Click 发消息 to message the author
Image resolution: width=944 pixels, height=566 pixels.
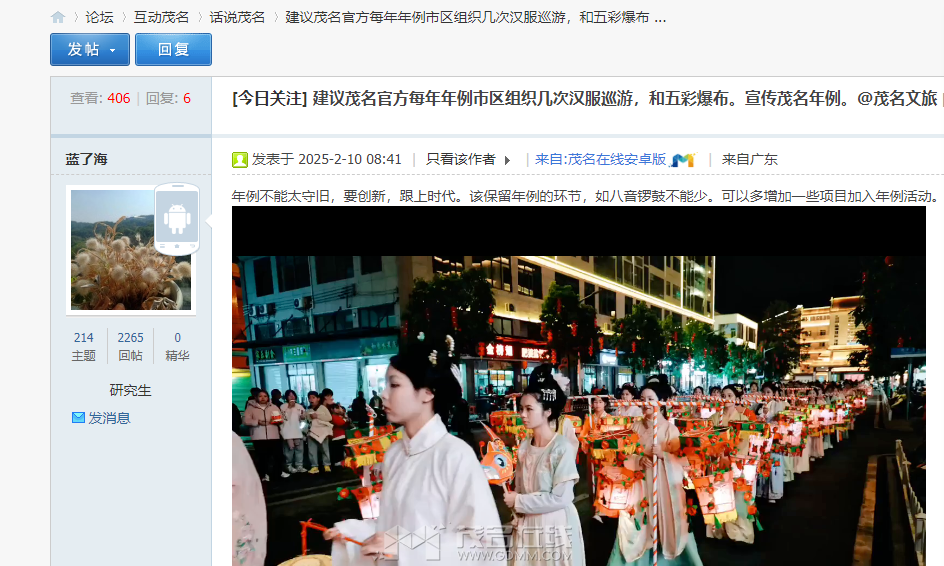[109, 418]
